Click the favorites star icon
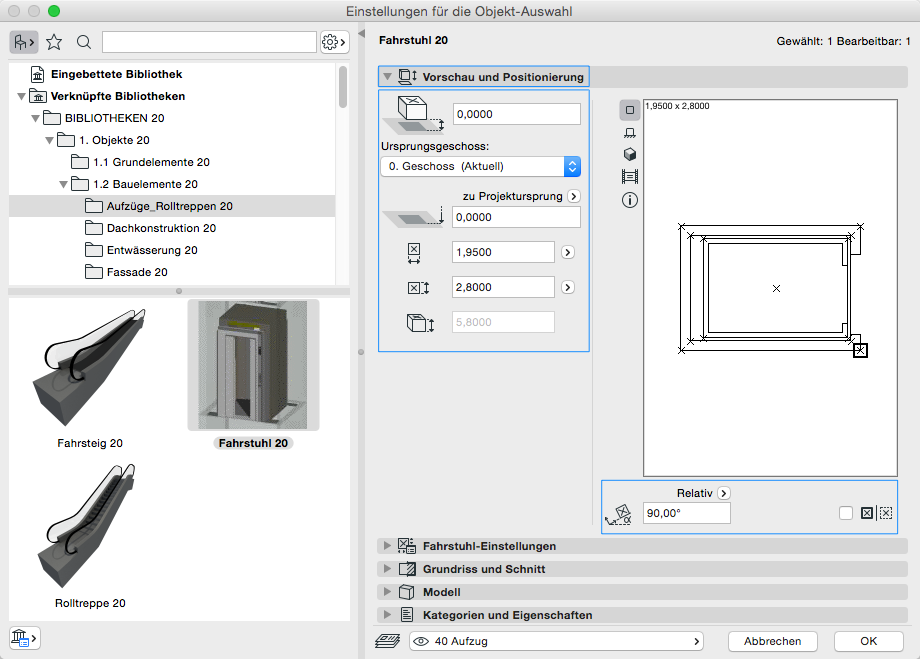The image size is (920, 659). coord(54,42)
